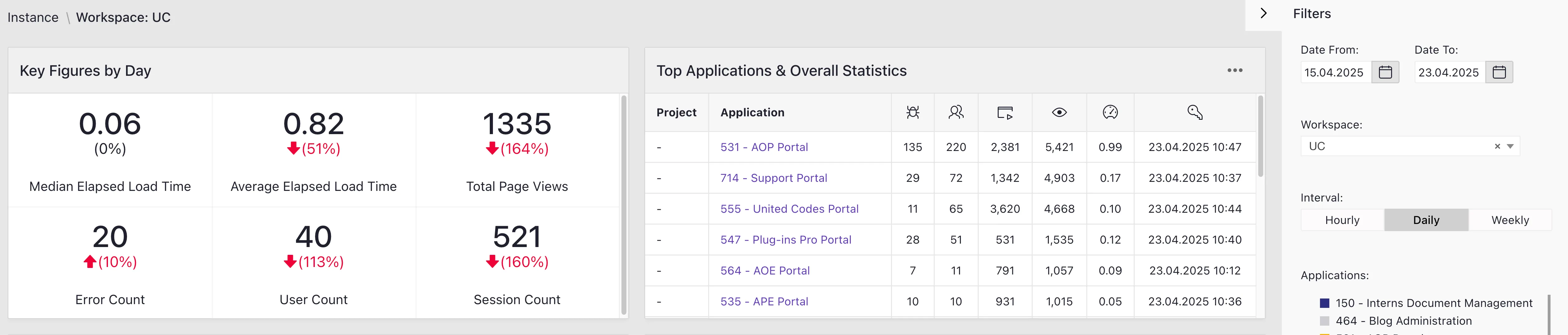Click the key column header icon
1568x335 pixels.
pyautogui.click(x=1194, y=112)
